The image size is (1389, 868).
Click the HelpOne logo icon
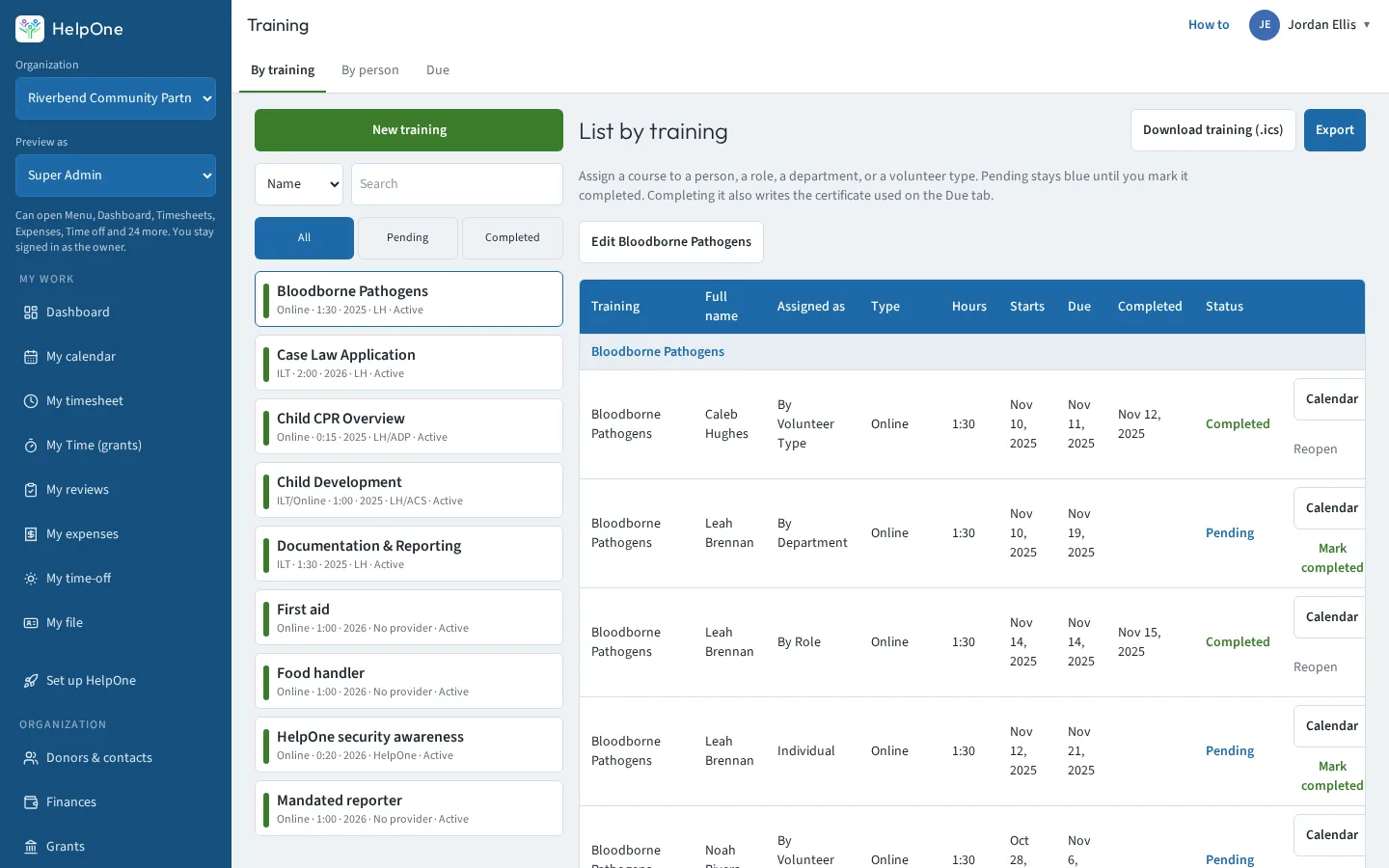point(30,29)
